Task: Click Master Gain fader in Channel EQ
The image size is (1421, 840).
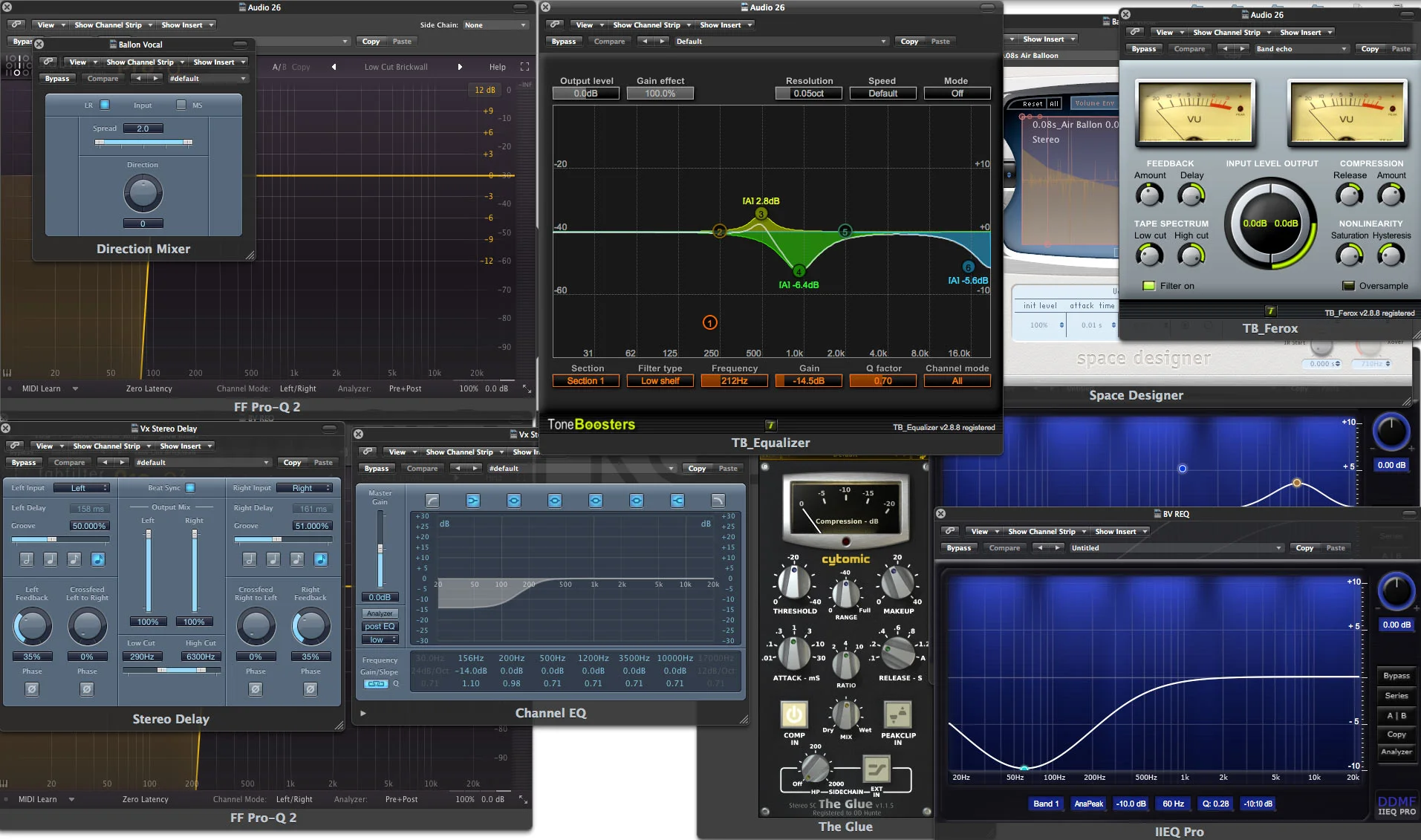Action: click(x=380, y=550)
